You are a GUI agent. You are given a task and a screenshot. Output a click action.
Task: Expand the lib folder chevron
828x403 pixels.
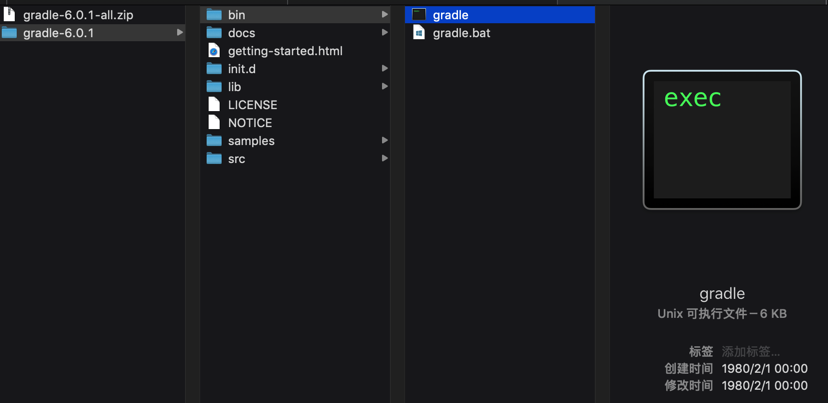pyautogui.click(x=385, y=87)
